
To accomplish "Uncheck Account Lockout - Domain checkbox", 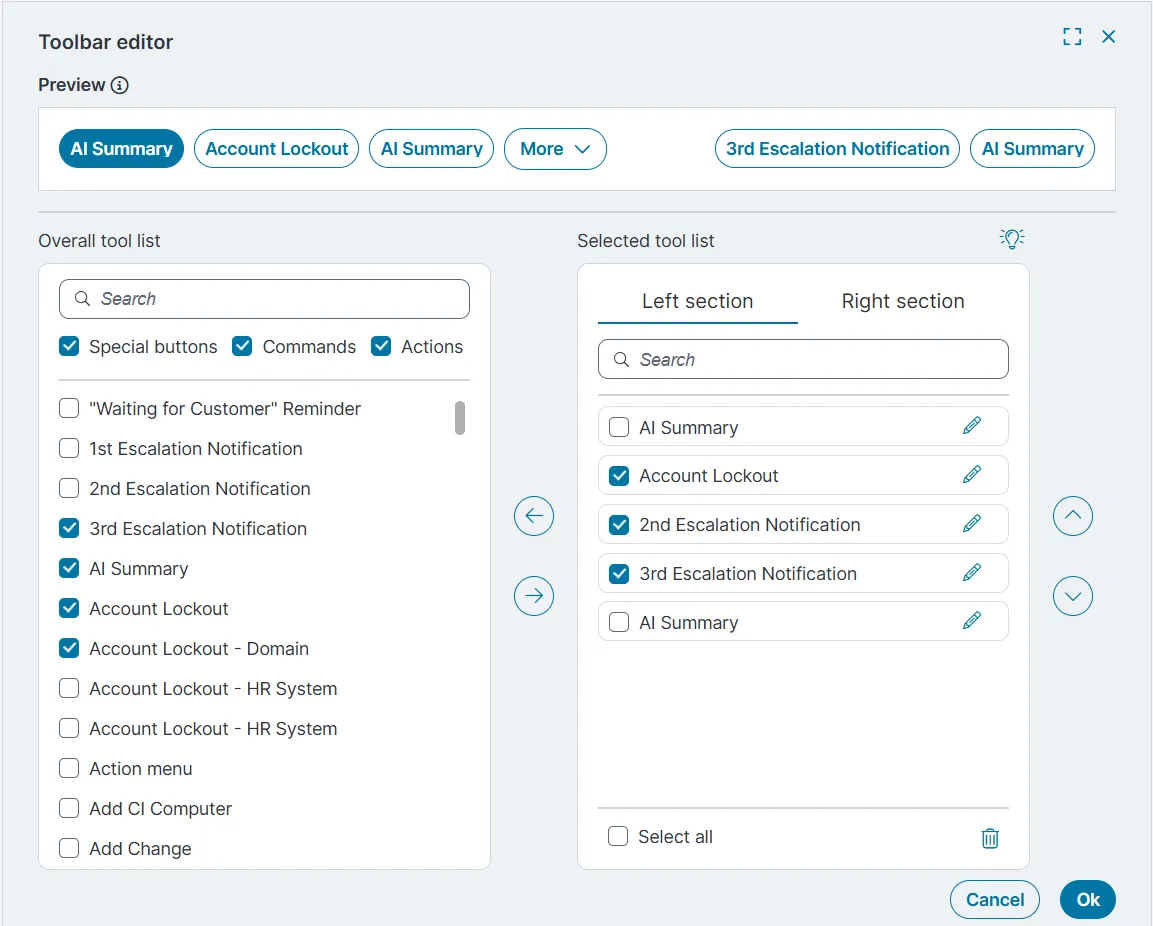I will point(69,648).
